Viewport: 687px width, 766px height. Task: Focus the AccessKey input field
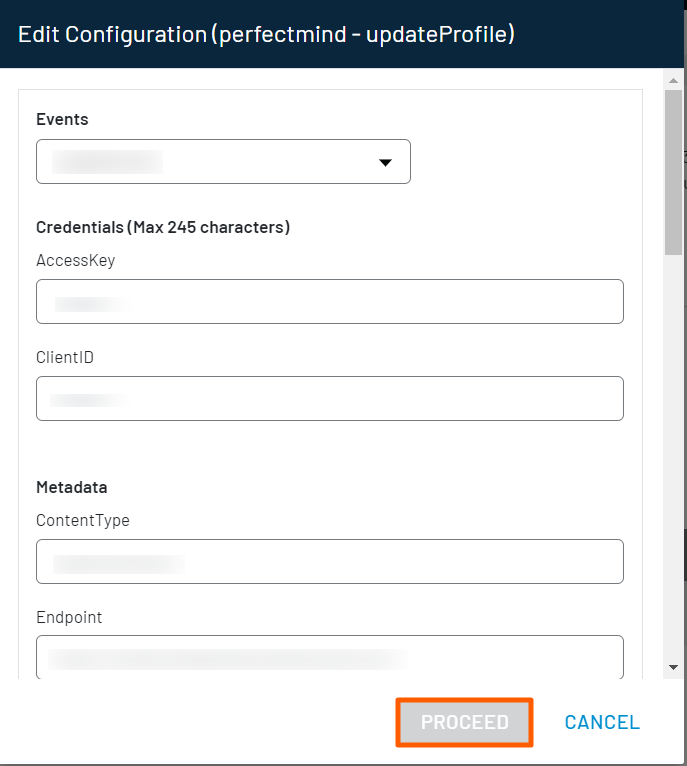pyautogui.click(x=329, y=302)
